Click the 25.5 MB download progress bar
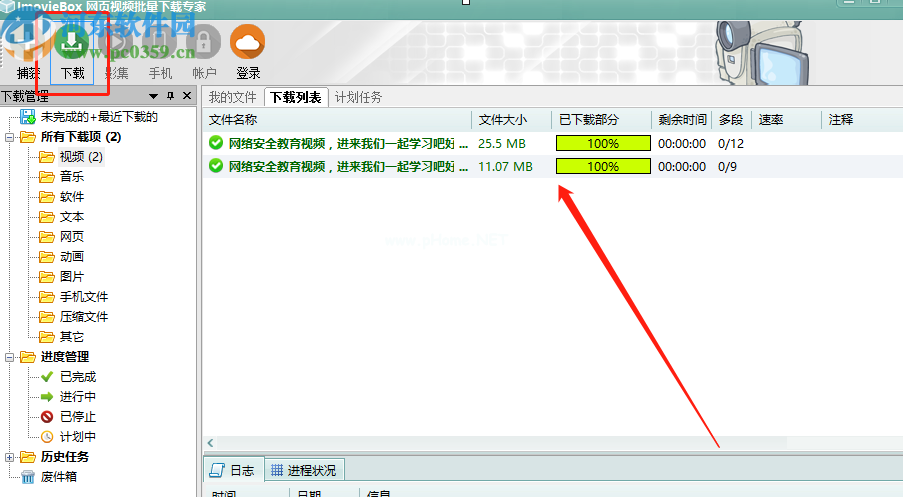Screen dimensions: 903x497 [x=603, y=144]
